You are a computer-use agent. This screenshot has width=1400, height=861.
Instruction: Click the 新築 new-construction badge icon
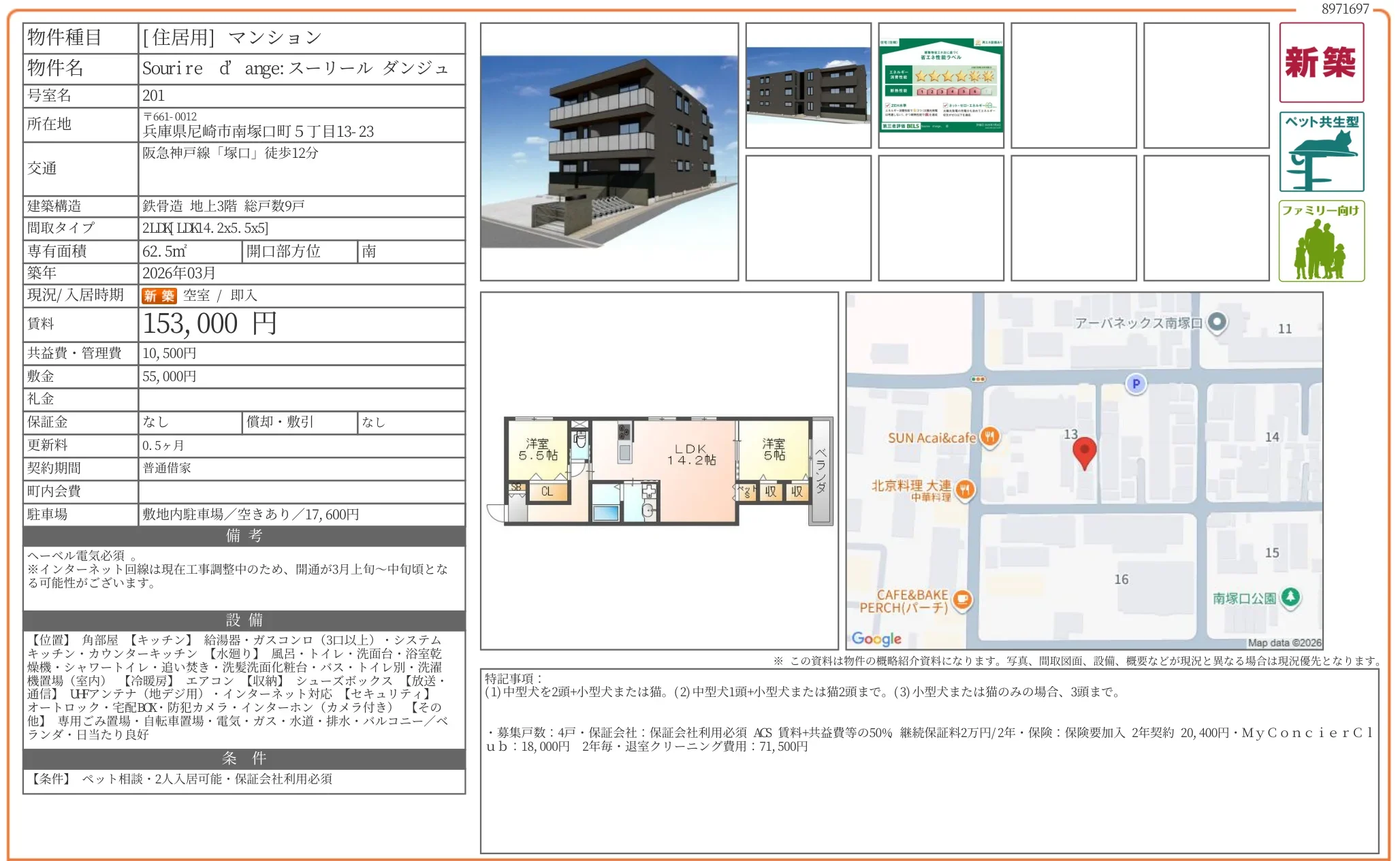[x=1320, y=63]
